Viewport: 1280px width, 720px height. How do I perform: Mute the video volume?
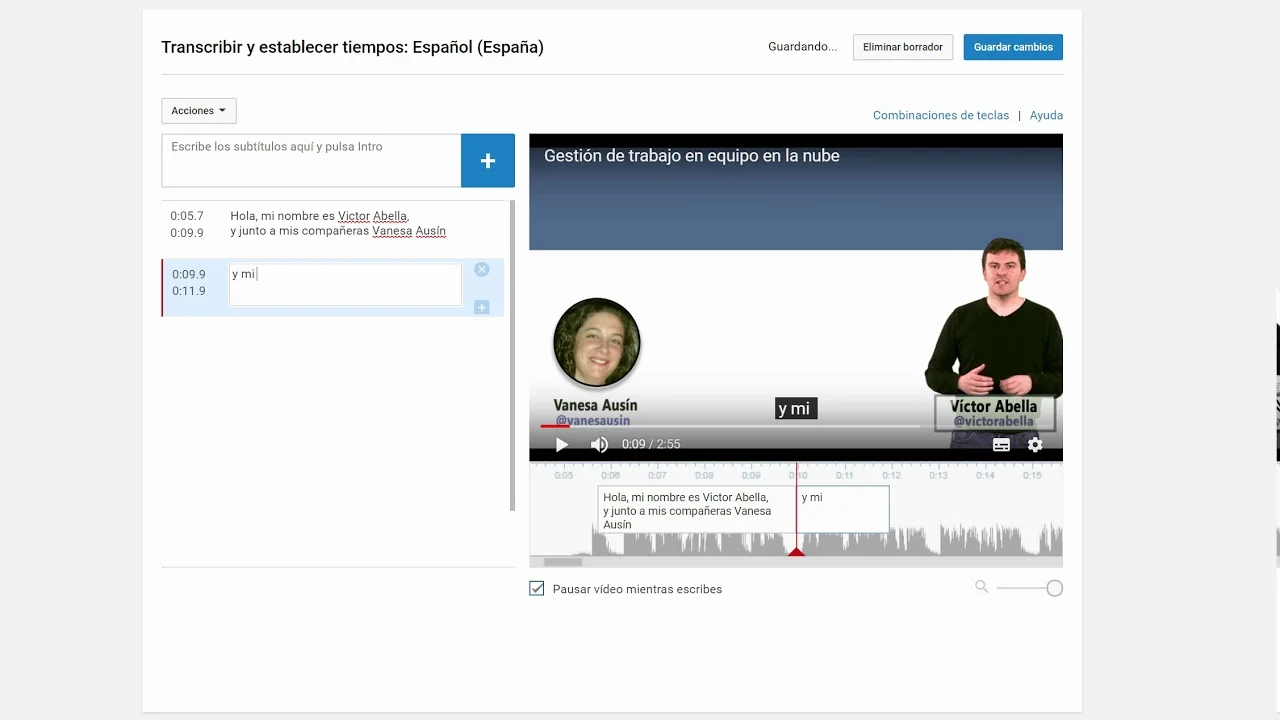point(599,445)
